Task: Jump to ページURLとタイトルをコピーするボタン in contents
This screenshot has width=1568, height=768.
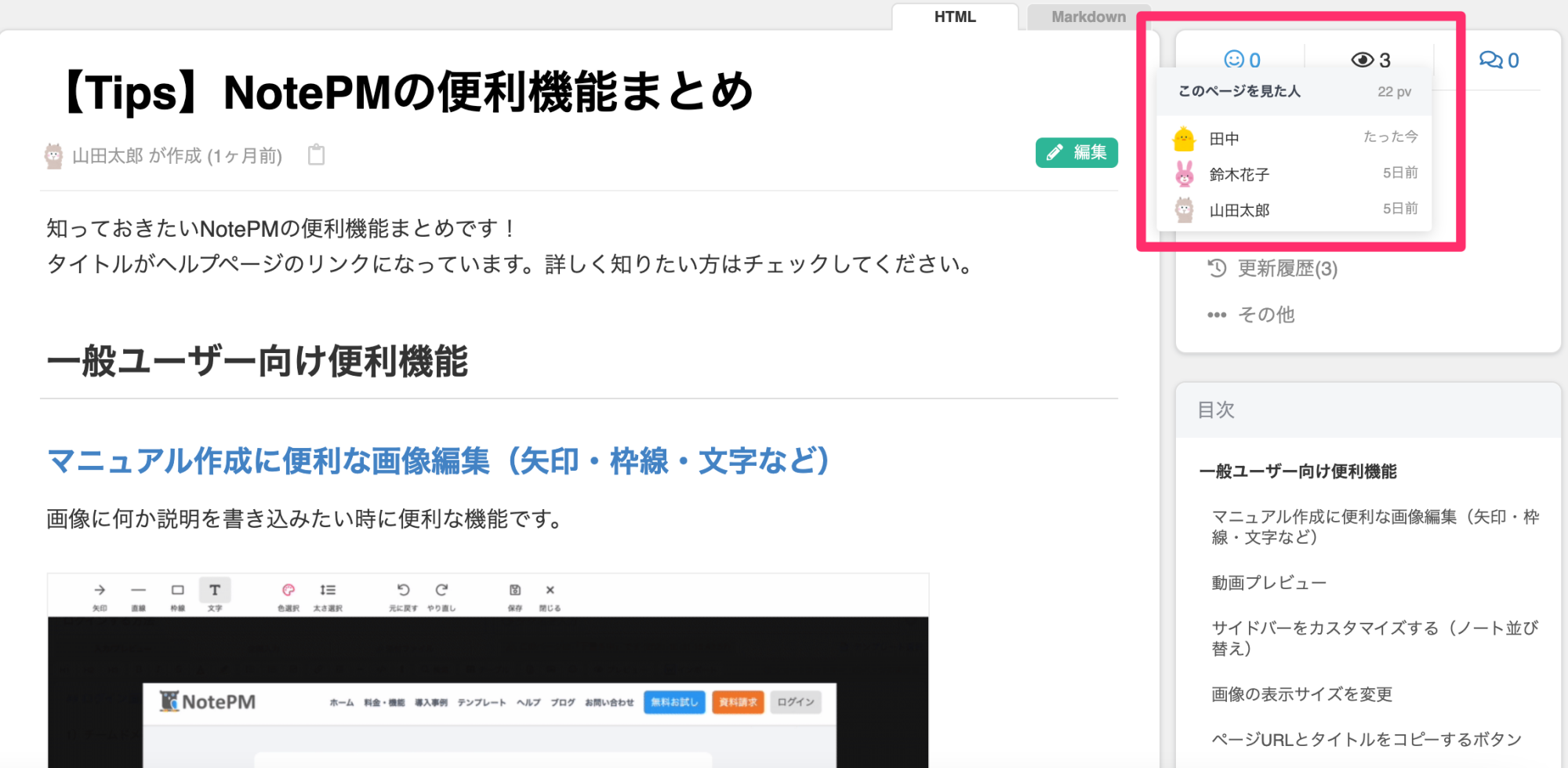Action: click(1367, 739)
